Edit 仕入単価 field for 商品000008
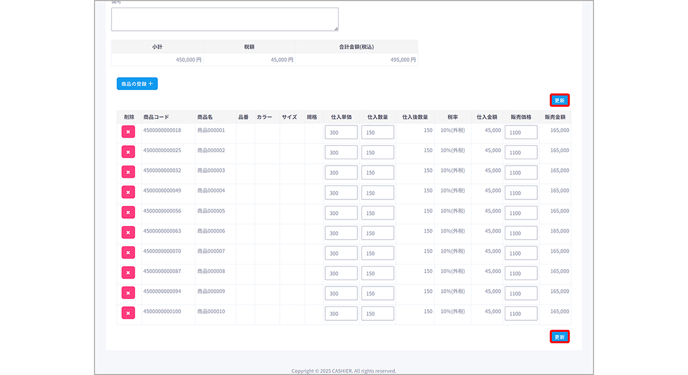 point(341,273)
